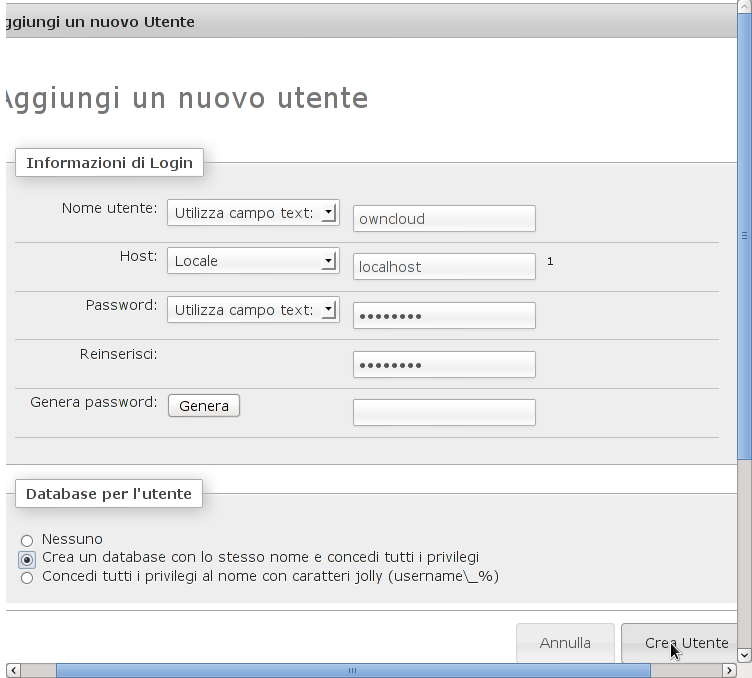Click the empty generated password field
752x678 pixels.
coord(444,412)
